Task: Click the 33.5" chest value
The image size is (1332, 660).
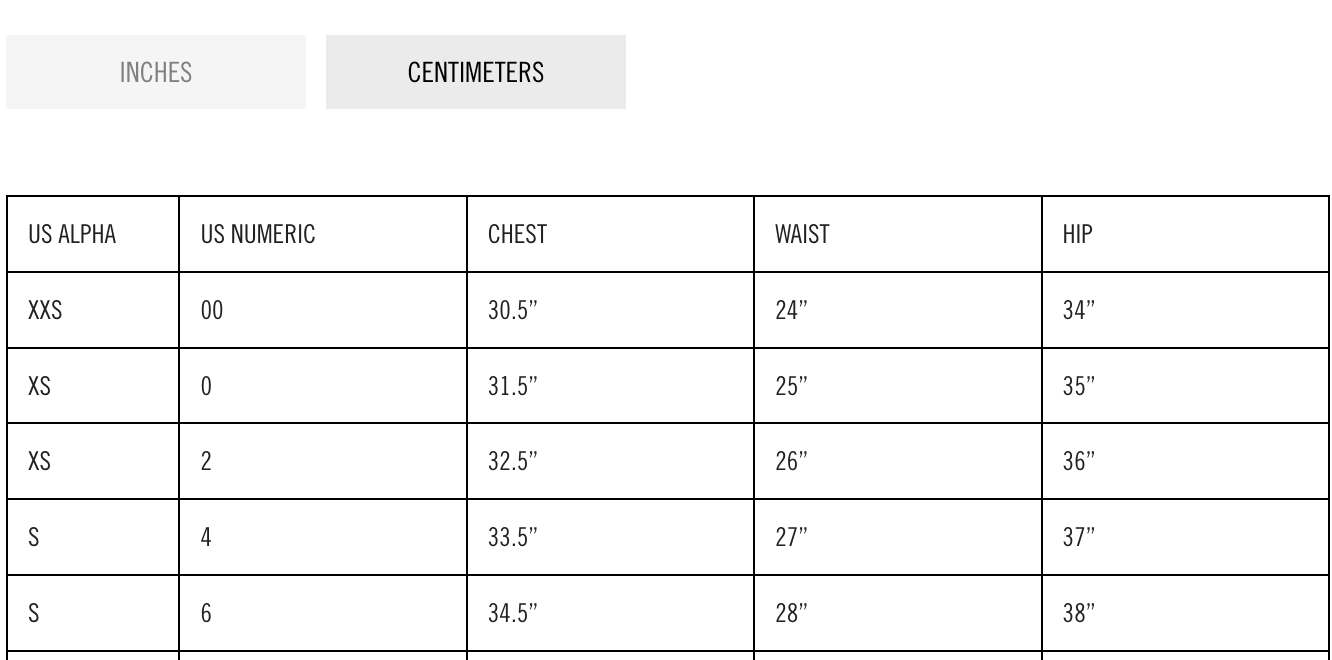Action: 514,537
